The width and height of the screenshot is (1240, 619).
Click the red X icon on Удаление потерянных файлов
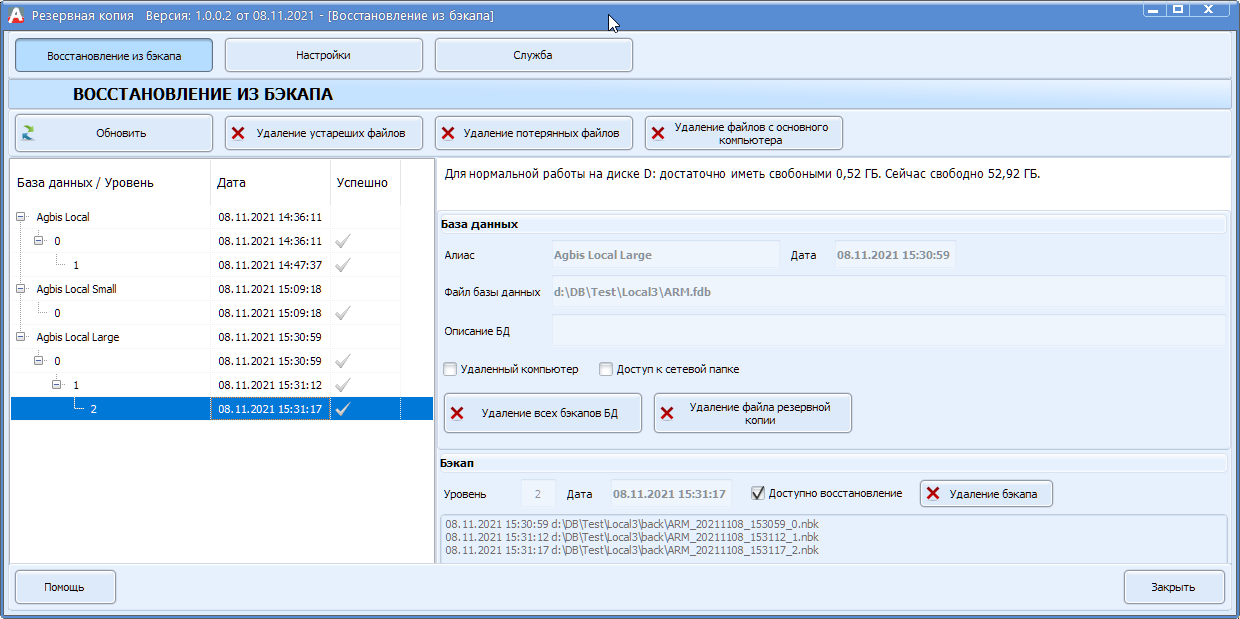(x=448, y=133)
